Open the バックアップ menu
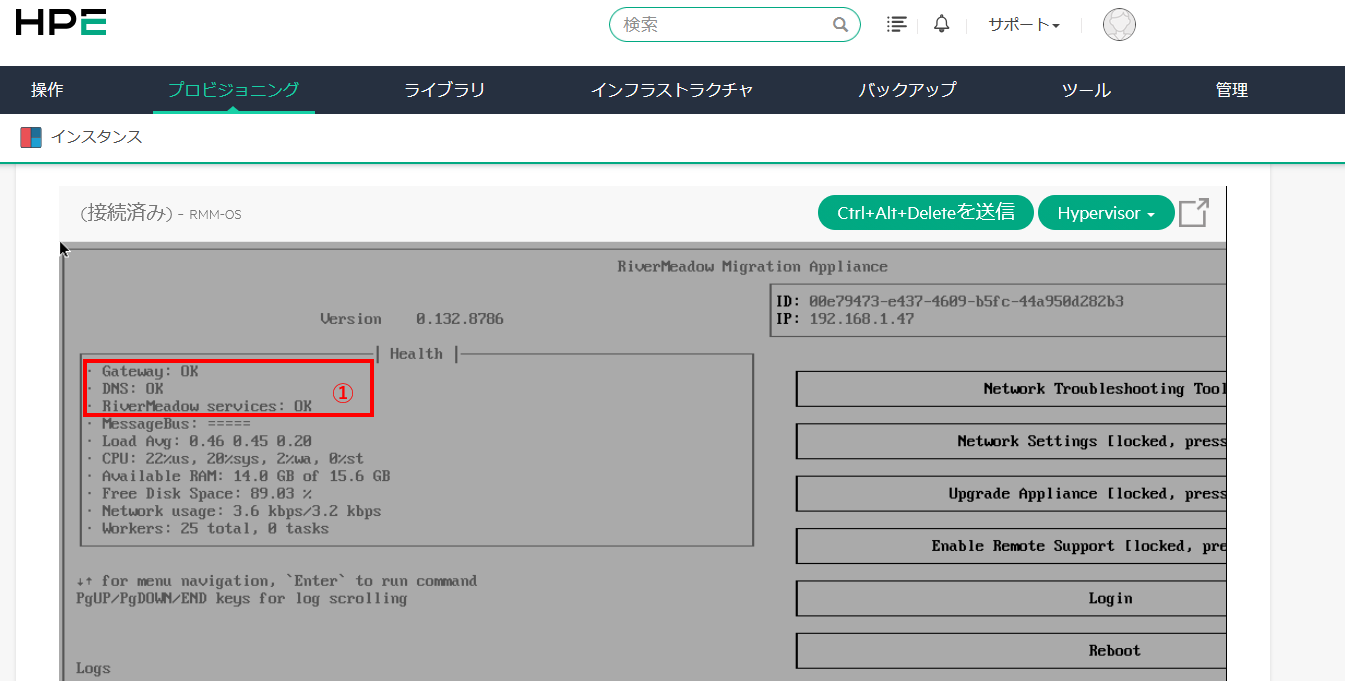This screenshot has width=1345, height=681. pyautogui.click(x=907, y=90)
